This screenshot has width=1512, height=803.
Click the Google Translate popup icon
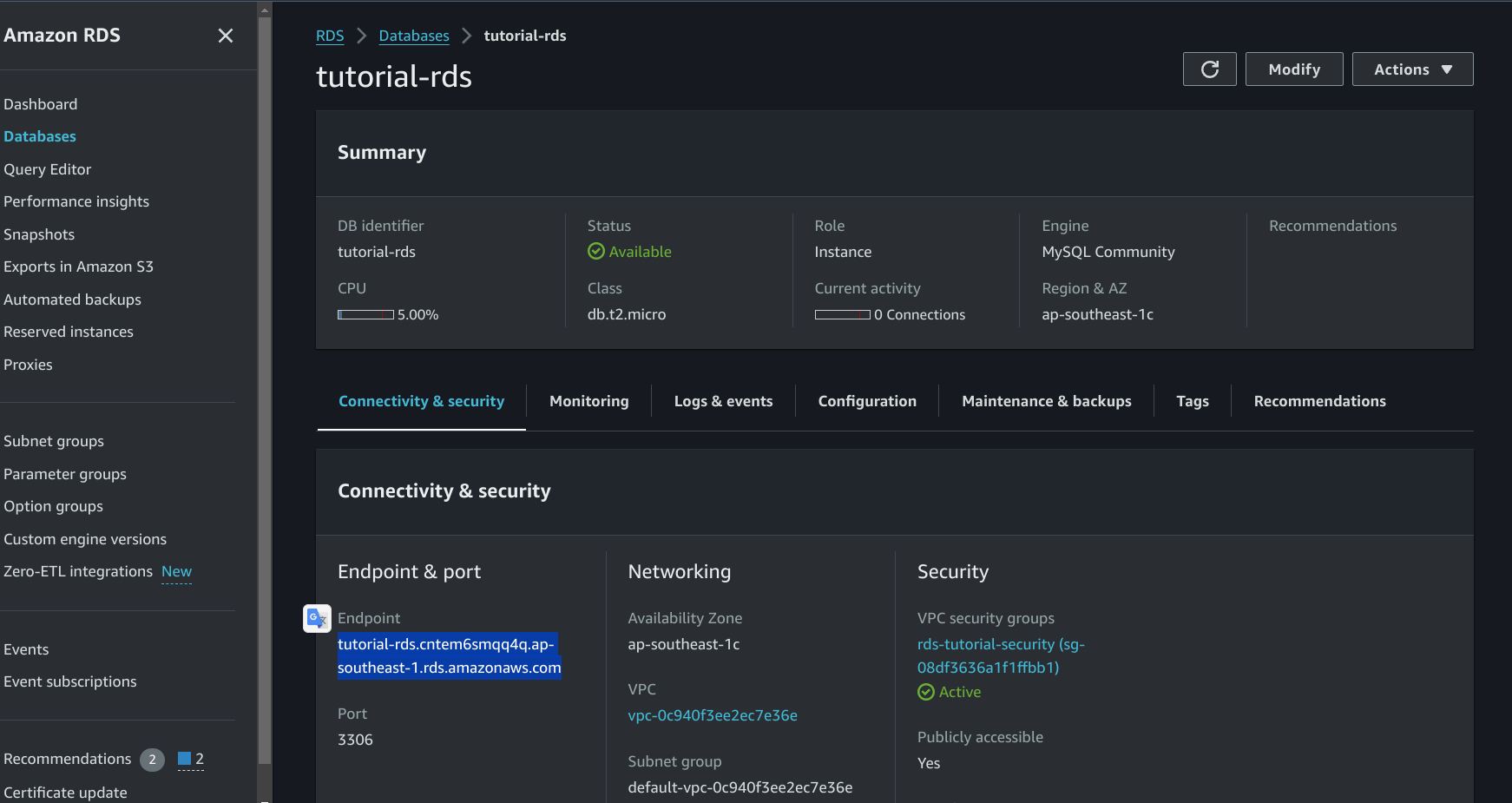(317, 618)
